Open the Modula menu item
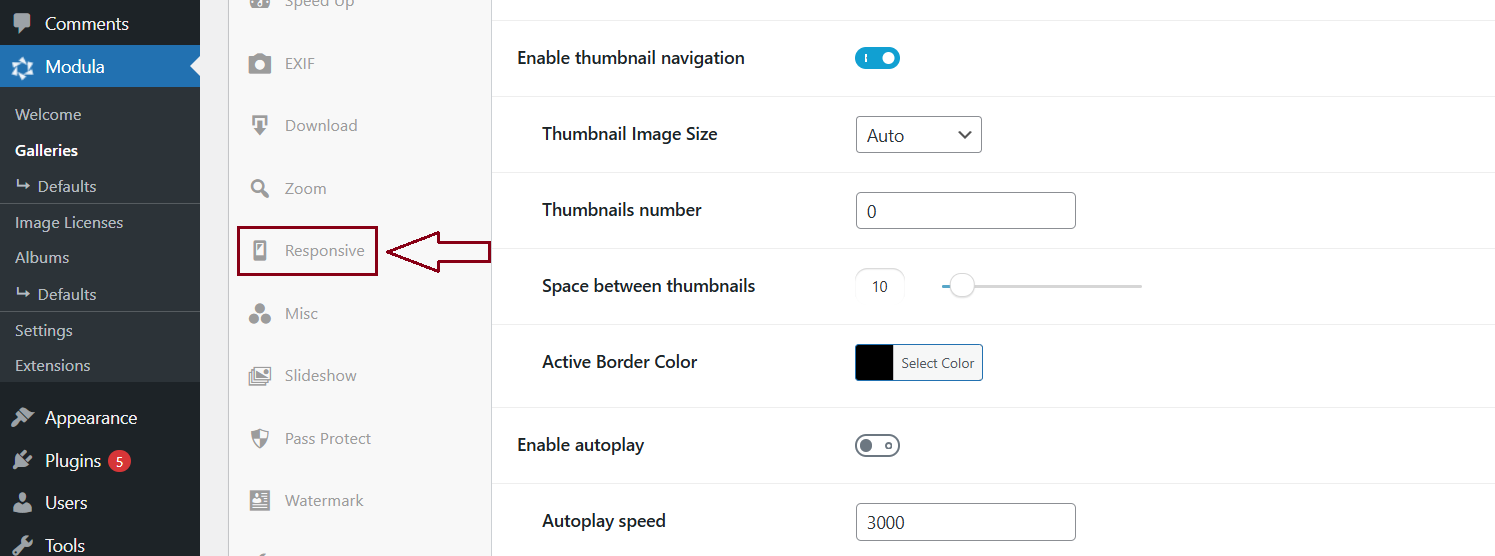Screen dimensions: 1495x556 pos(75,67)
